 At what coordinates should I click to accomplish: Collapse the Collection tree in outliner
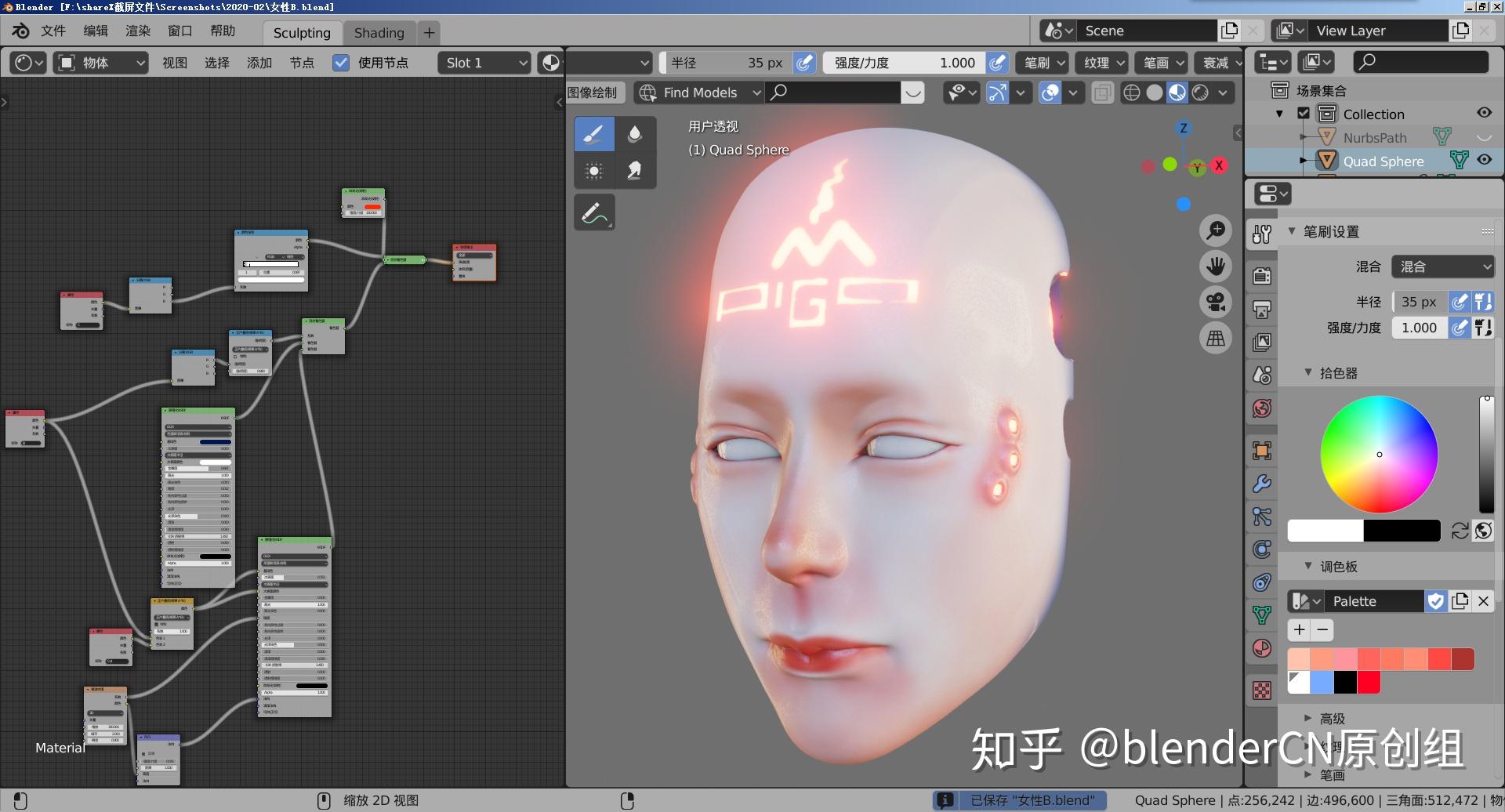(x=1279, y=114)
